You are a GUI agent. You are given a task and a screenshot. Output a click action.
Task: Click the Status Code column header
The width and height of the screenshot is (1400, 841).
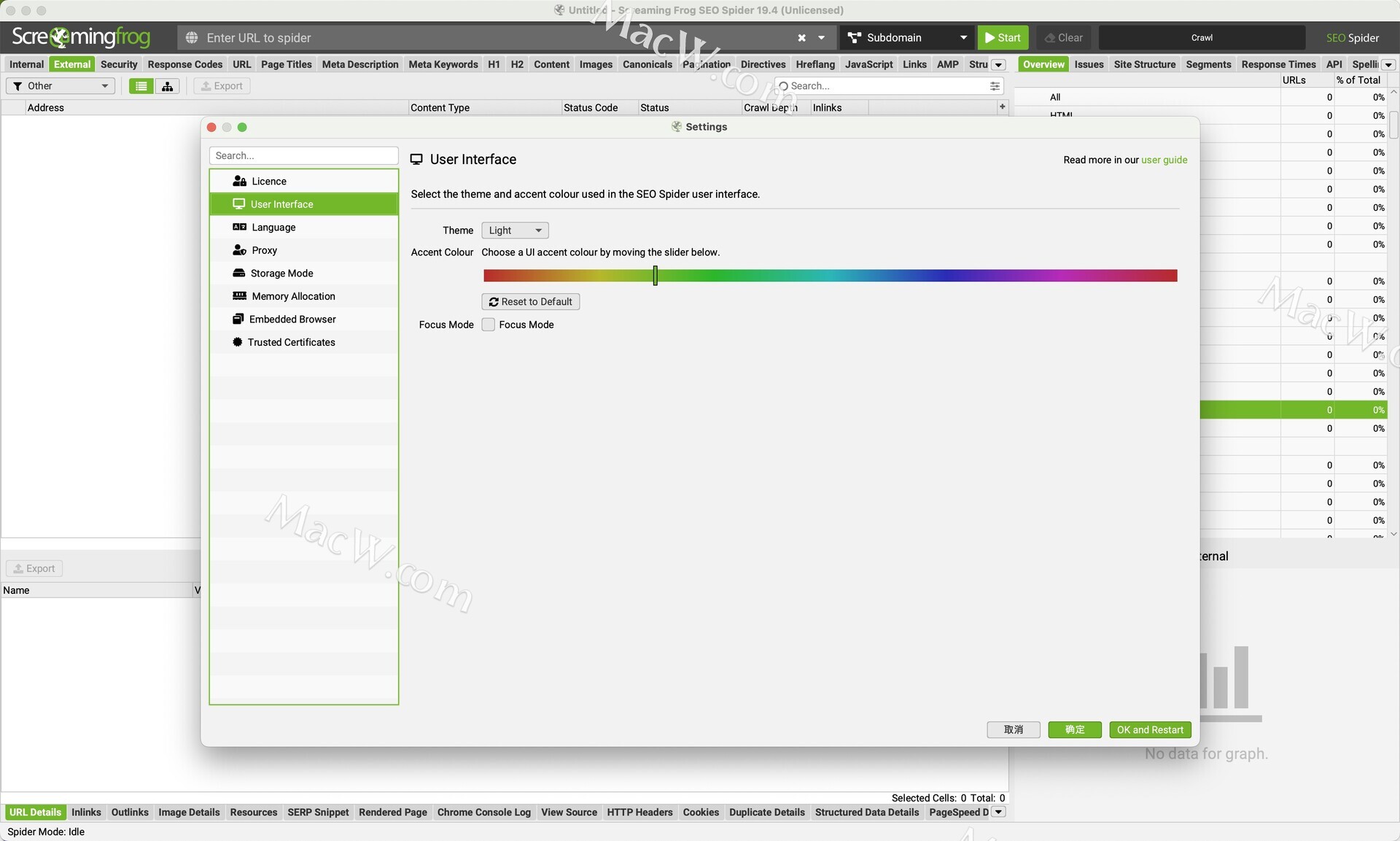point(599,107)
